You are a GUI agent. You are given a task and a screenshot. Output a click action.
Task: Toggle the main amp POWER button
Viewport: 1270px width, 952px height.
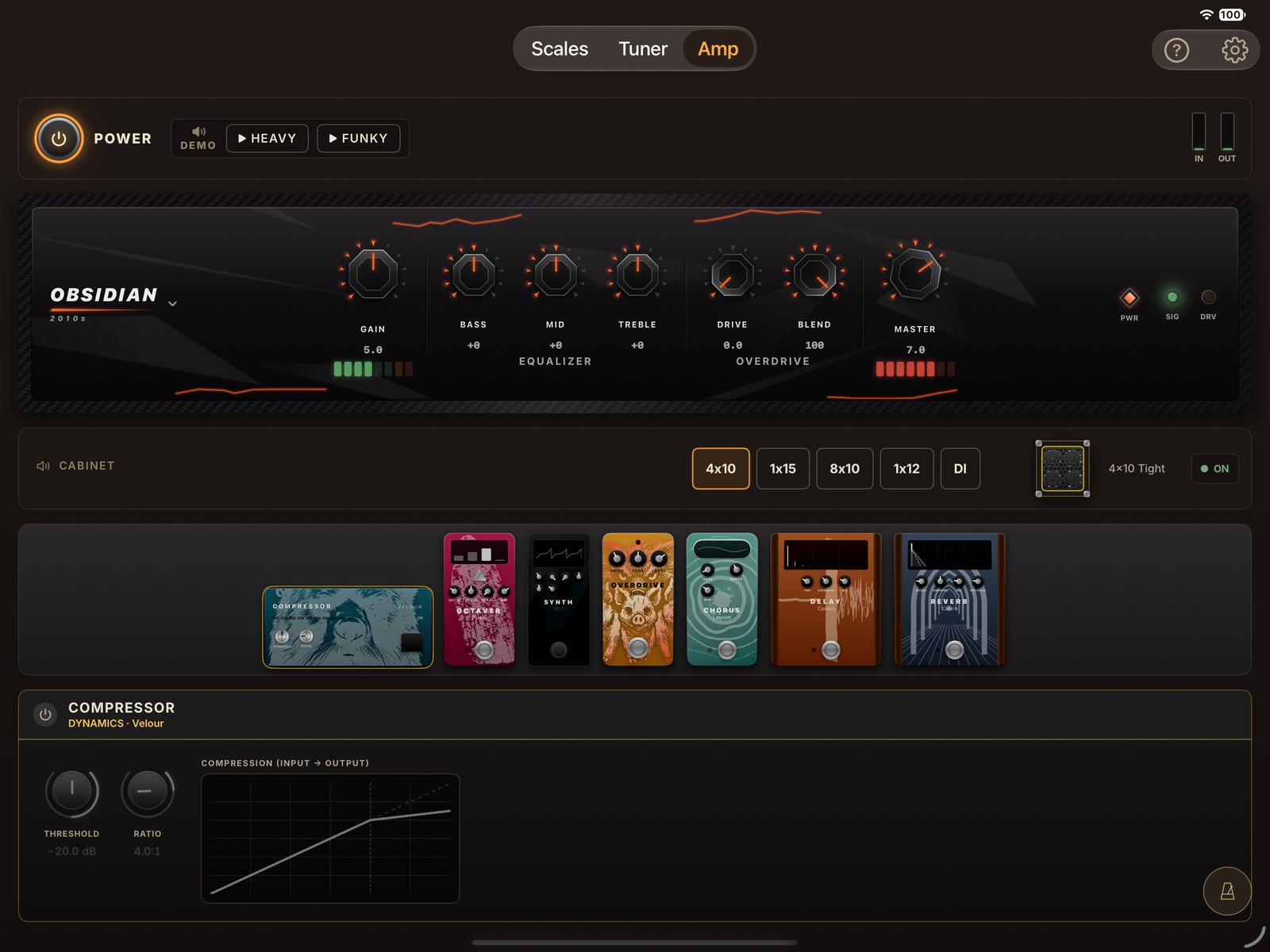point(59,139)
